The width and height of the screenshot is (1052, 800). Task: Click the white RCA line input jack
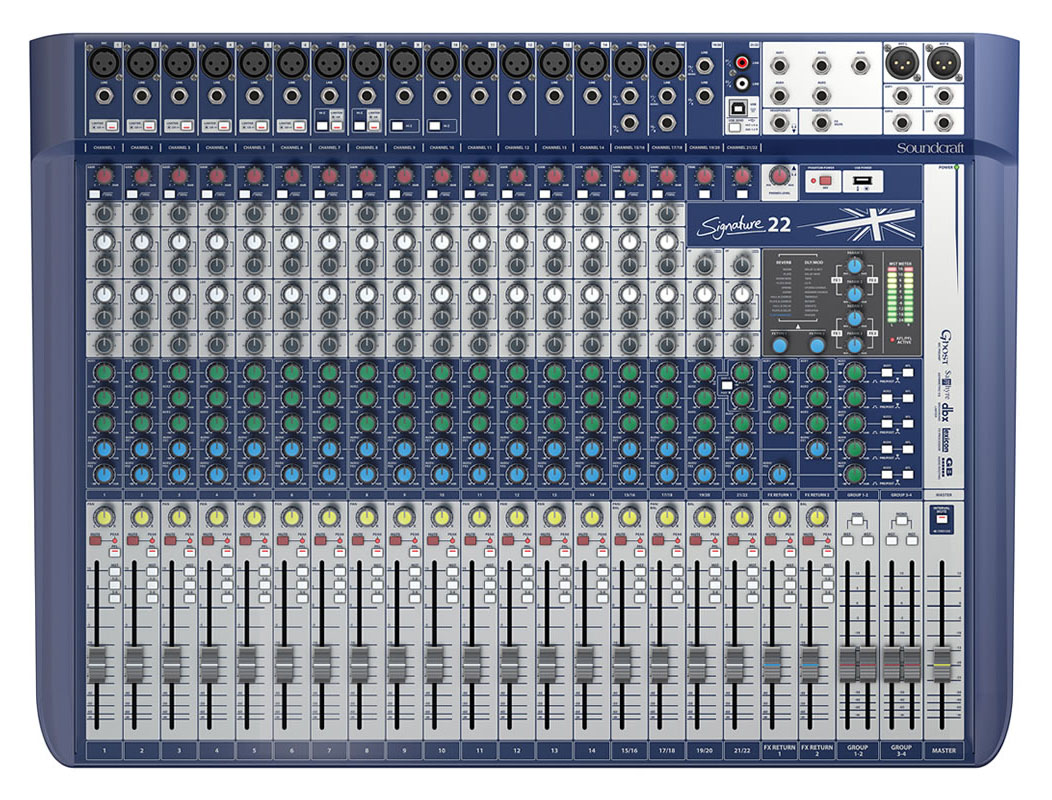pyautogui.click(x=741, y=83)
